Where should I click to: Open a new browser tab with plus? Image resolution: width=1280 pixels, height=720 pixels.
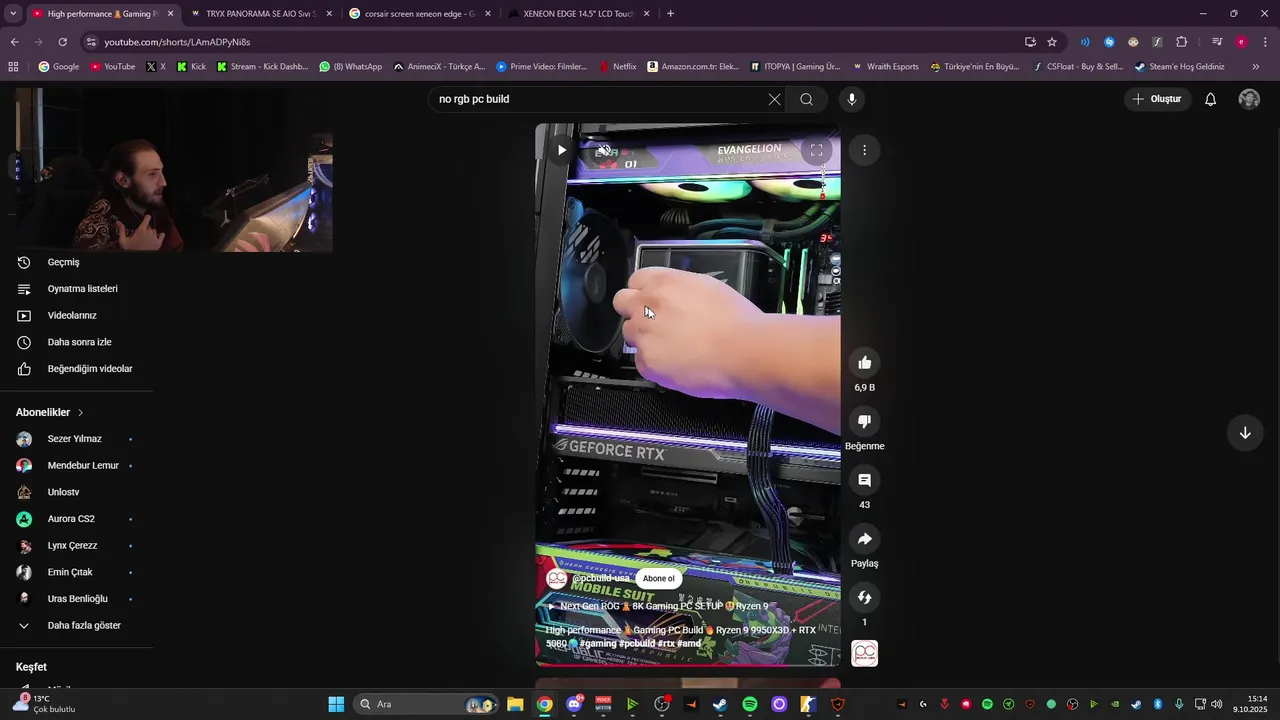(670, 14)
